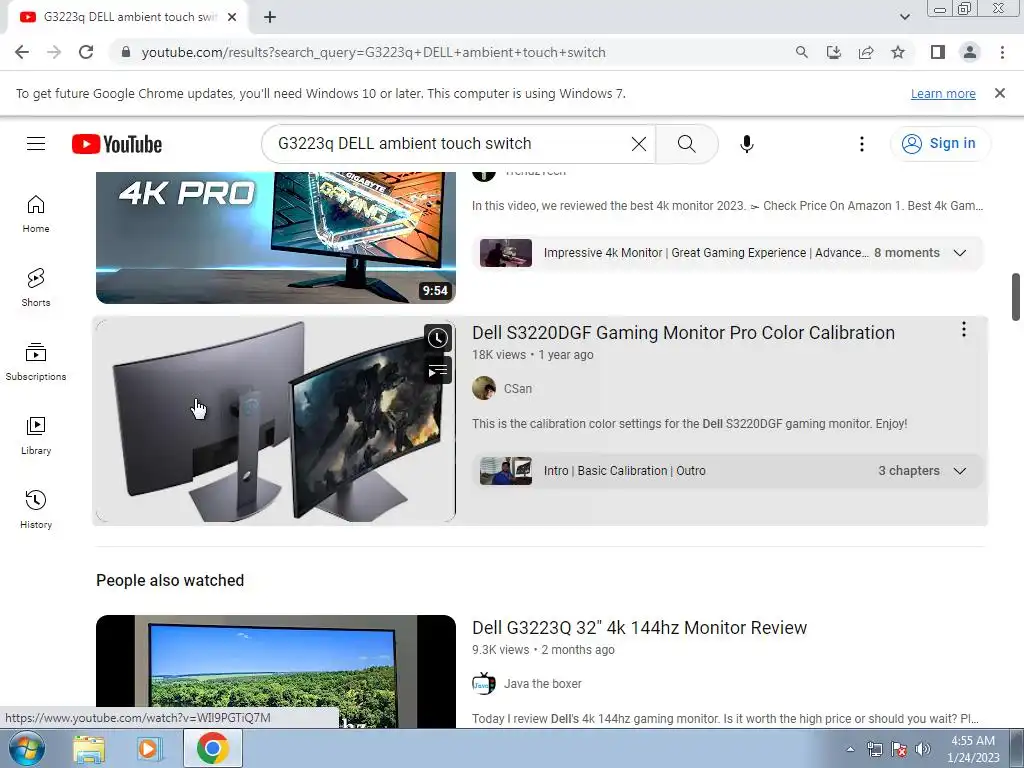1024x768 pixels.
Task: Open Library in the sidebar
Action: pos(36,436)
